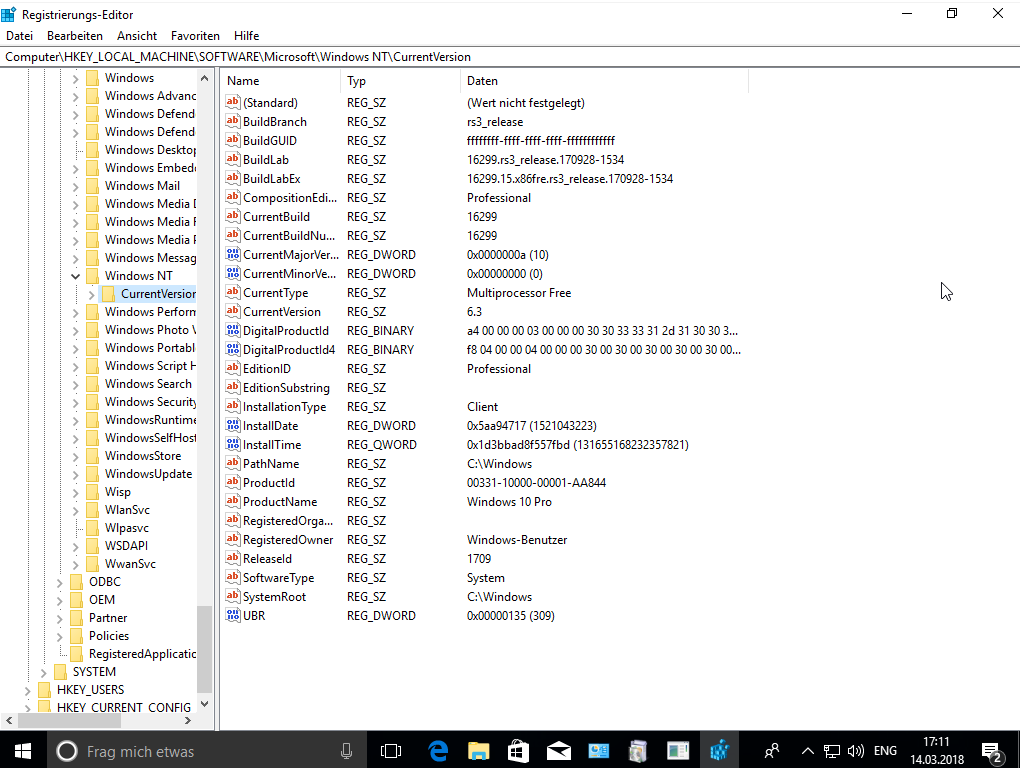The height and width of the screenshot is (768, 1020).
Task: Expand the HKEY_USERS hive
Action: [27, 691]
